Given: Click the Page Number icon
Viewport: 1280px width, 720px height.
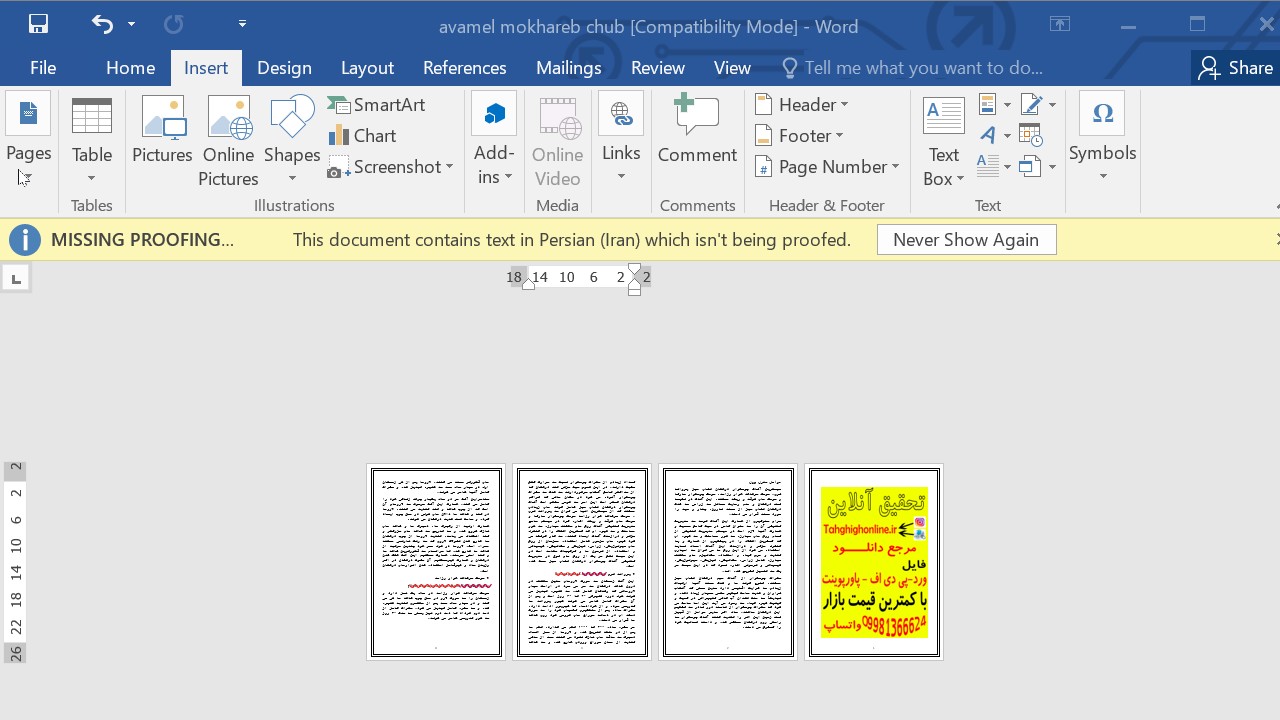Looking at the screenshot, I should click(765, 168).
